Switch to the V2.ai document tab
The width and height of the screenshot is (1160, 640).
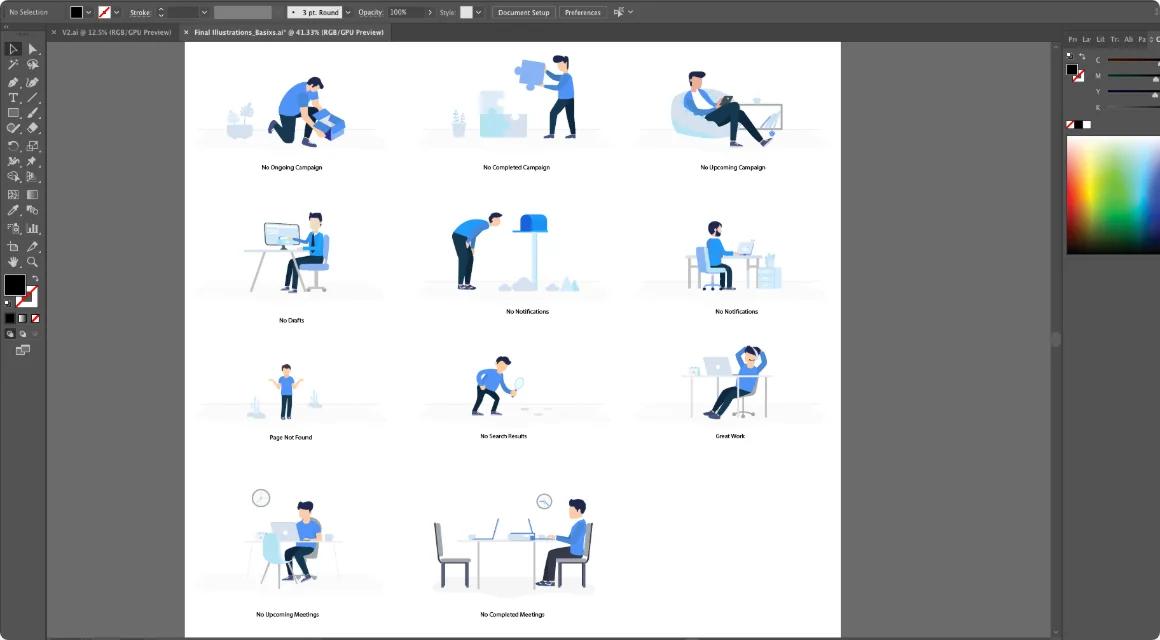[x=116, y=33]
